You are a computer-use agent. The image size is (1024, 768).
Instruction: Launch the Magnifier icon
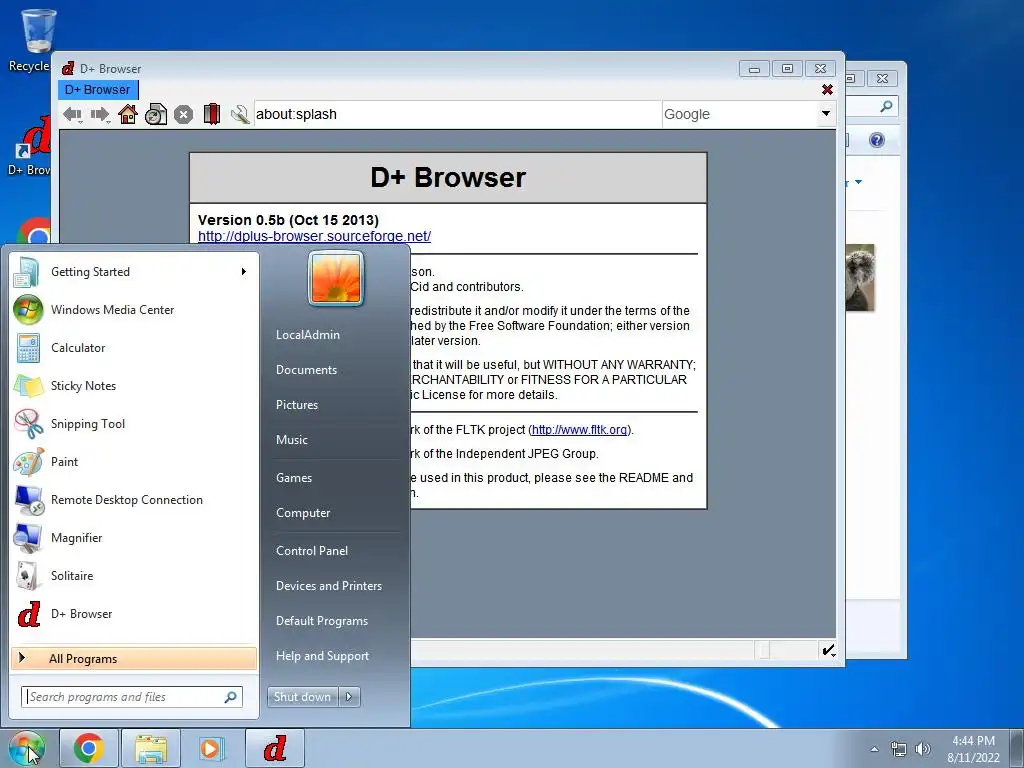coord(28,537)
